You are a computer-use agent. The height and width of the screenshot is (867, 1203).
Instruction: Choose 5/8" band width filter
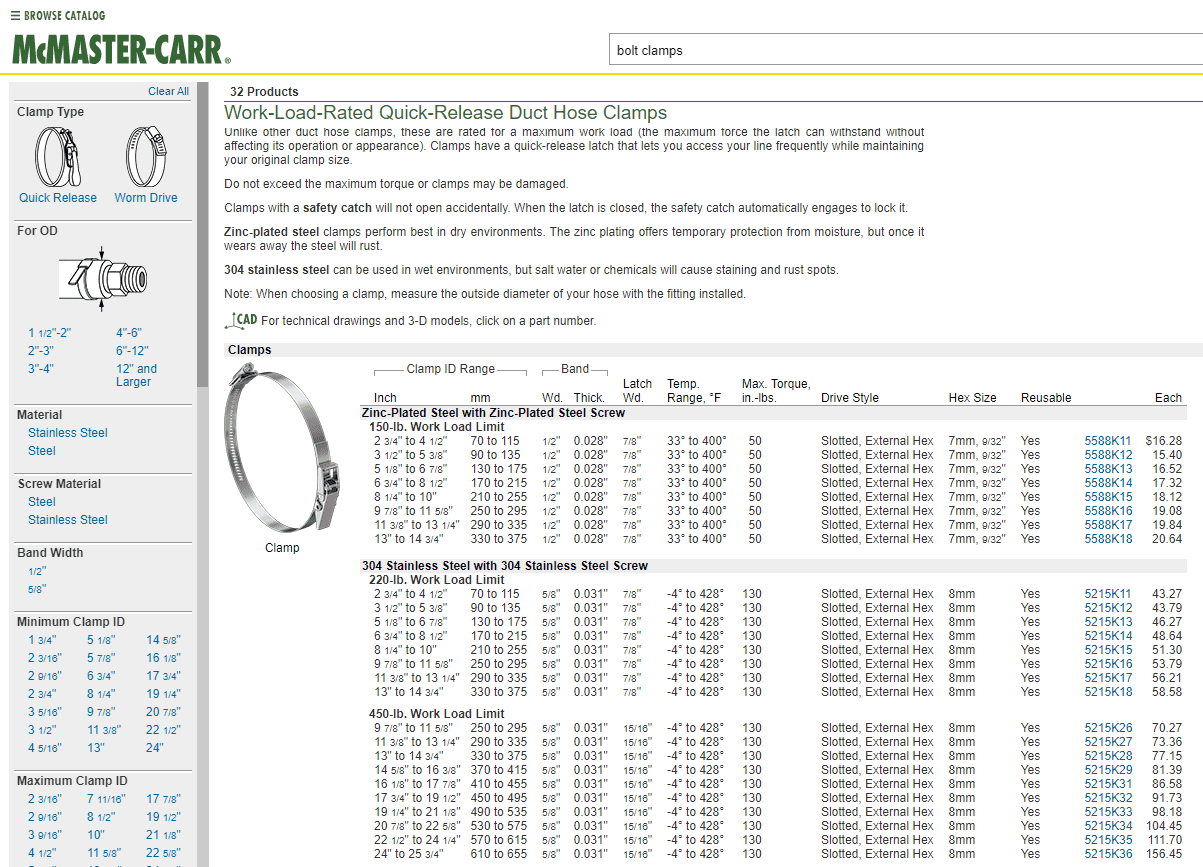click(37, 589)
